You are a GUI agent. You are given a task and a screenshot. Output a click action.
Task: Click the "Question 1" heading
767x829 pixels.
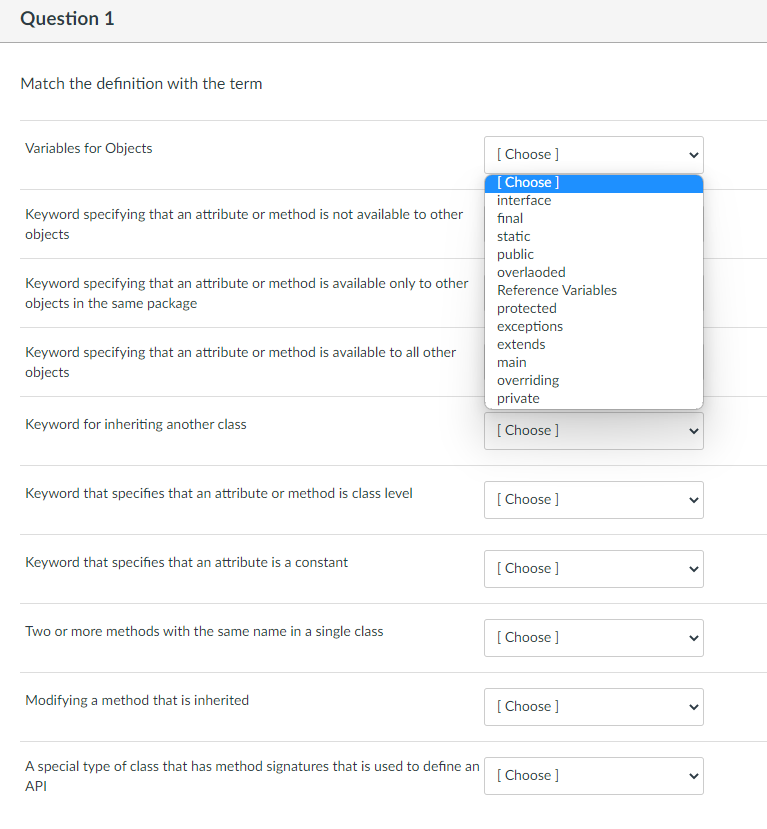67,18
